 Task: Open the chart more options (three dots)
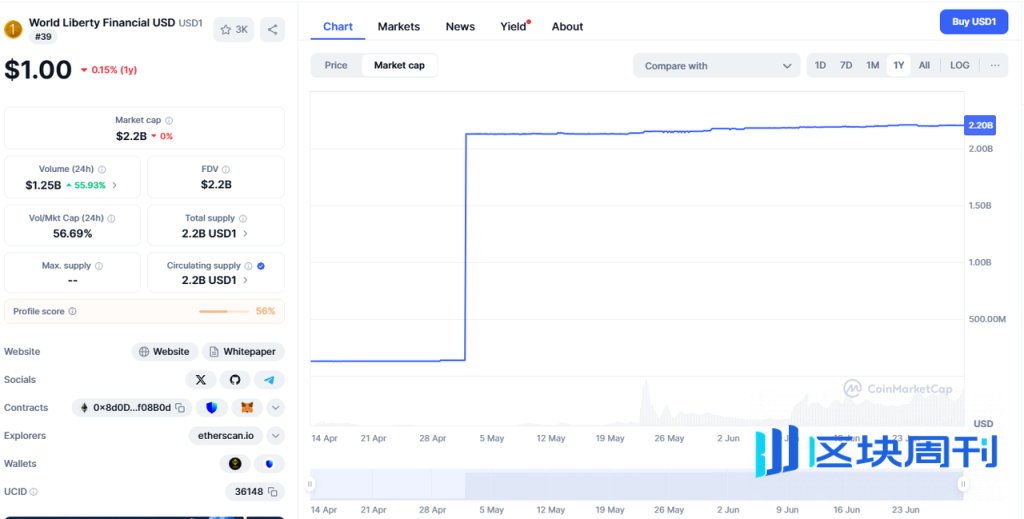tap(995, 65)
